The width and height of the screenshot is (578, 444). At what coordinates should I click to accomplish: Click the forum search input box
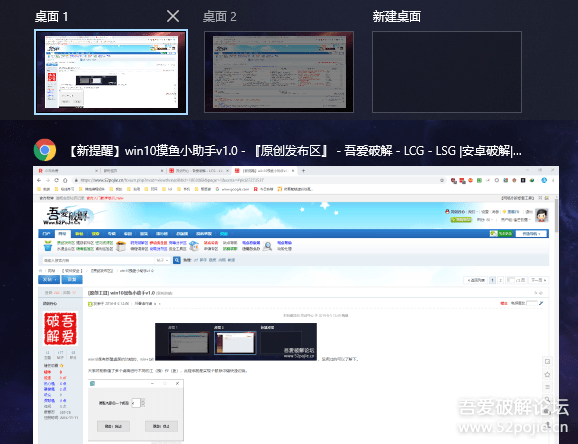[98, 260]
